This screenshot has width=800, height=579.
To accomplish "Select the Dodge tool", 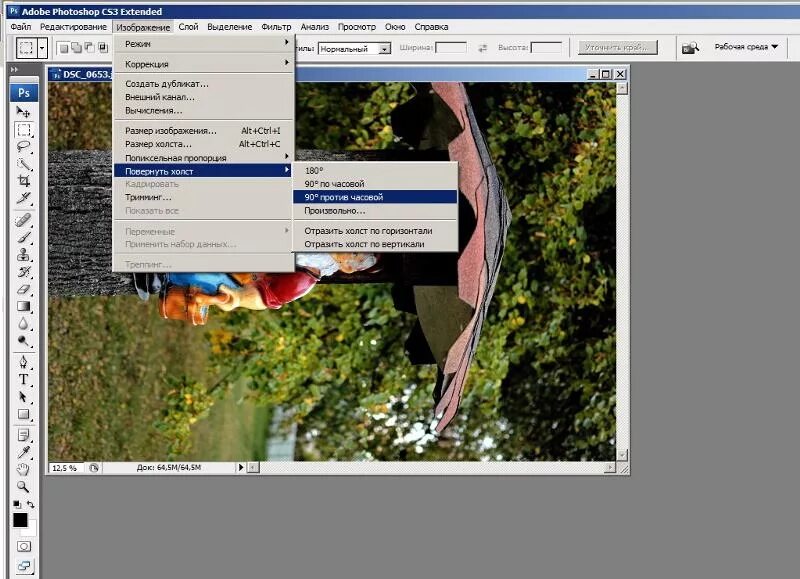I will (23, 341).
